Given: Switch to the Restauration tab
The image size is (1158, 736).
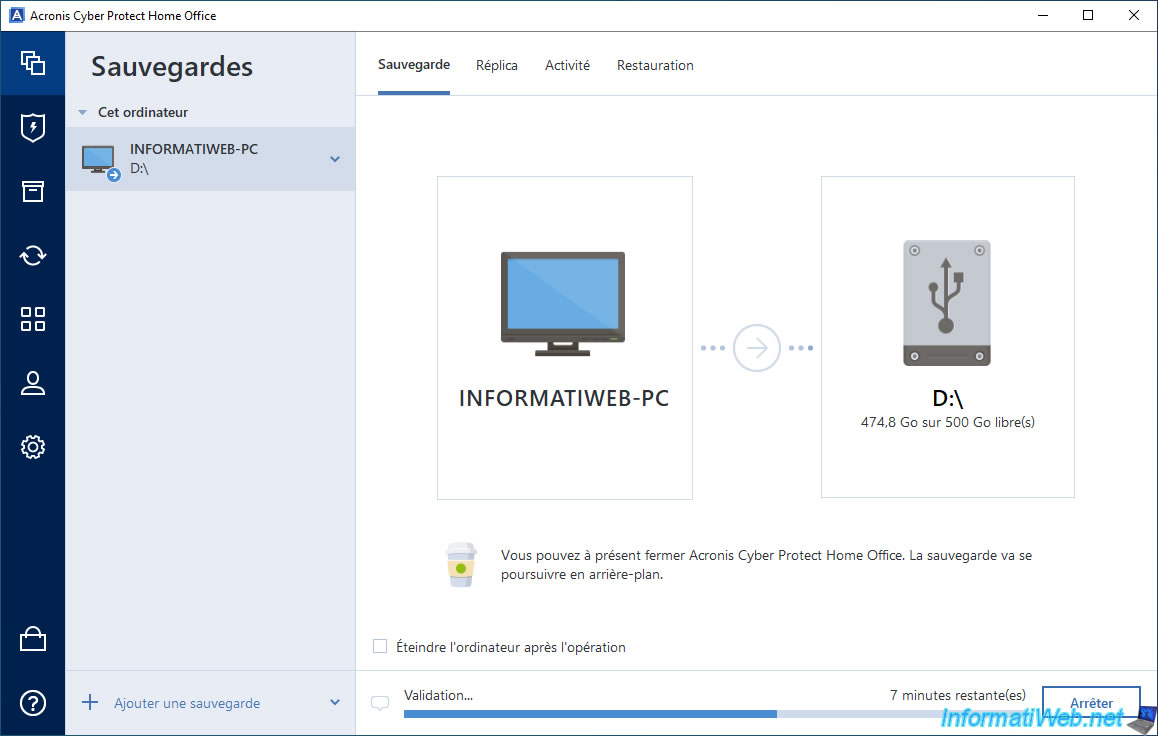Looking at the screenshot, I should click(x=655, y=66).
